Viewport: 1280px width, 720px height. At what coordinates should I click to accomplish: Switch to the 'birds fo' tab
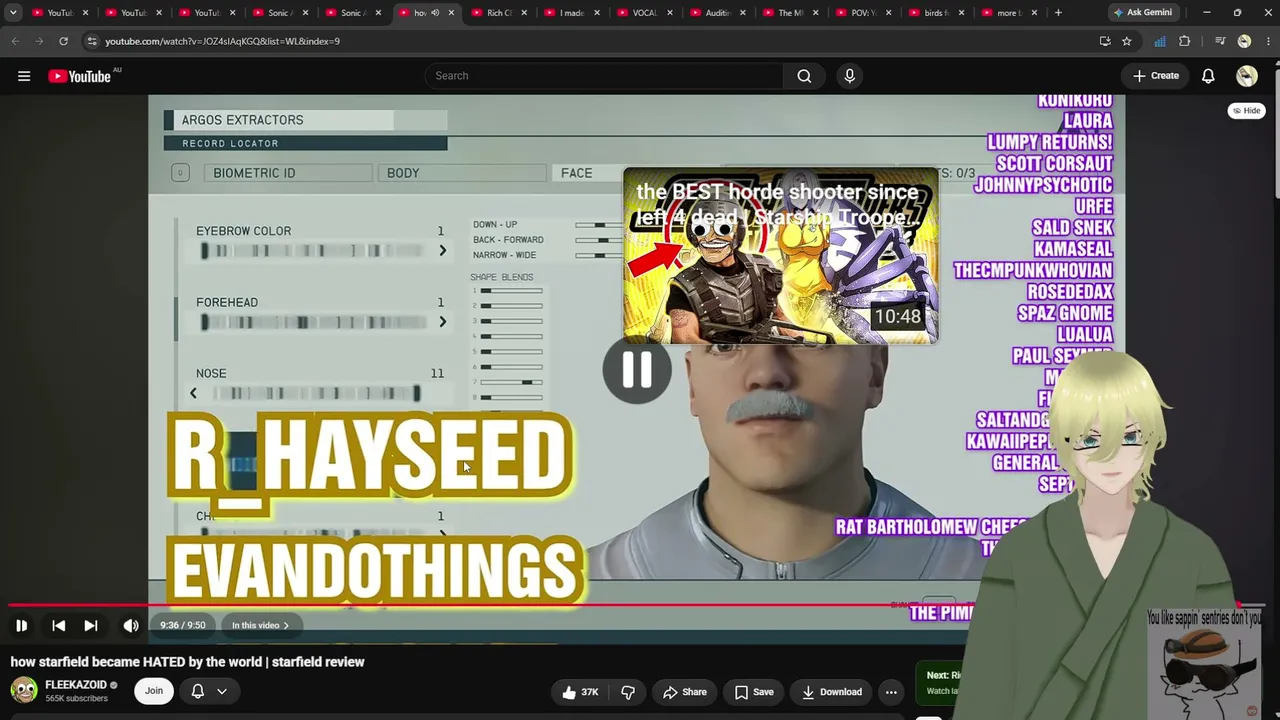[936, 13]
